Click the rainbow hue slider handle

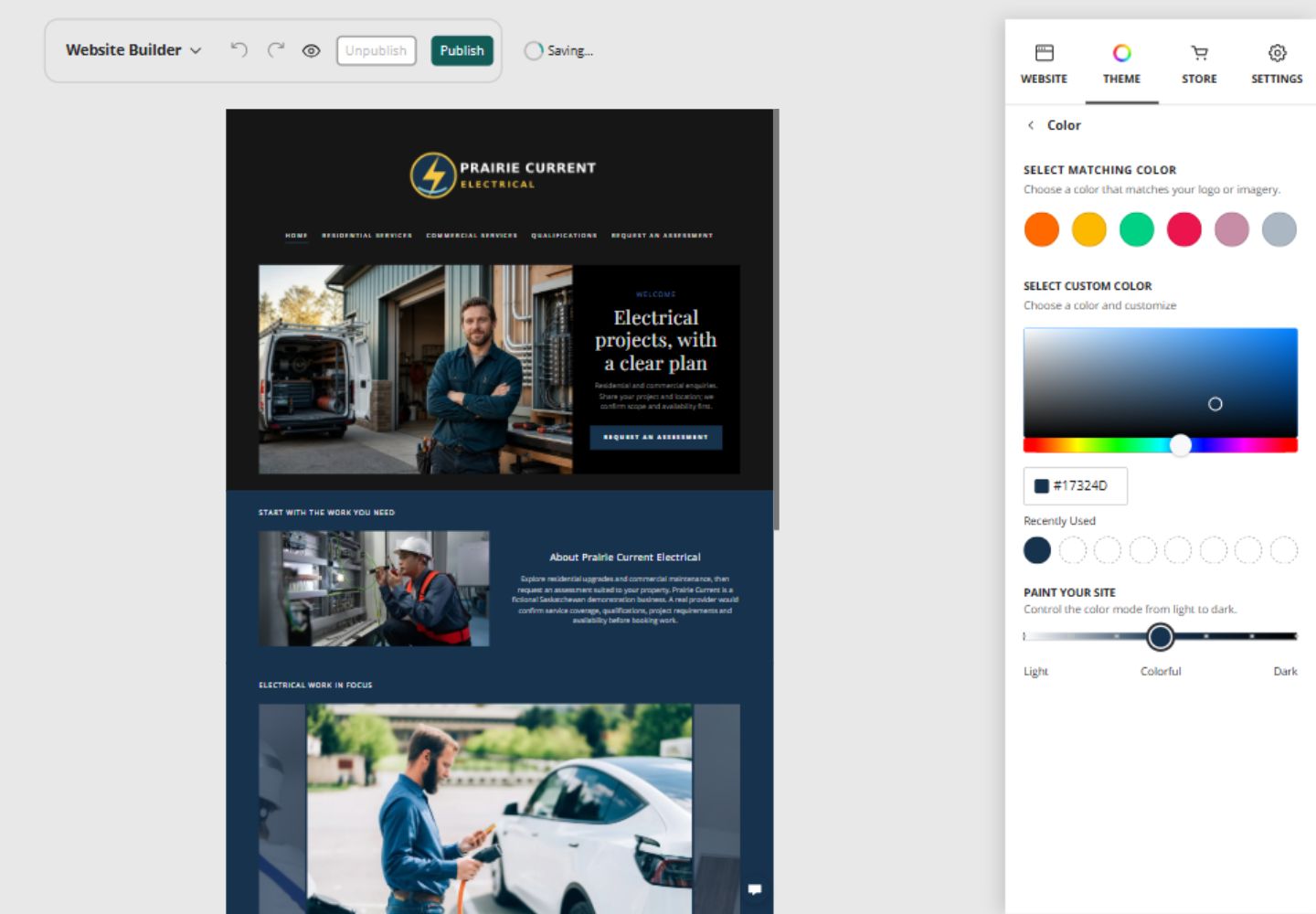1181,445
